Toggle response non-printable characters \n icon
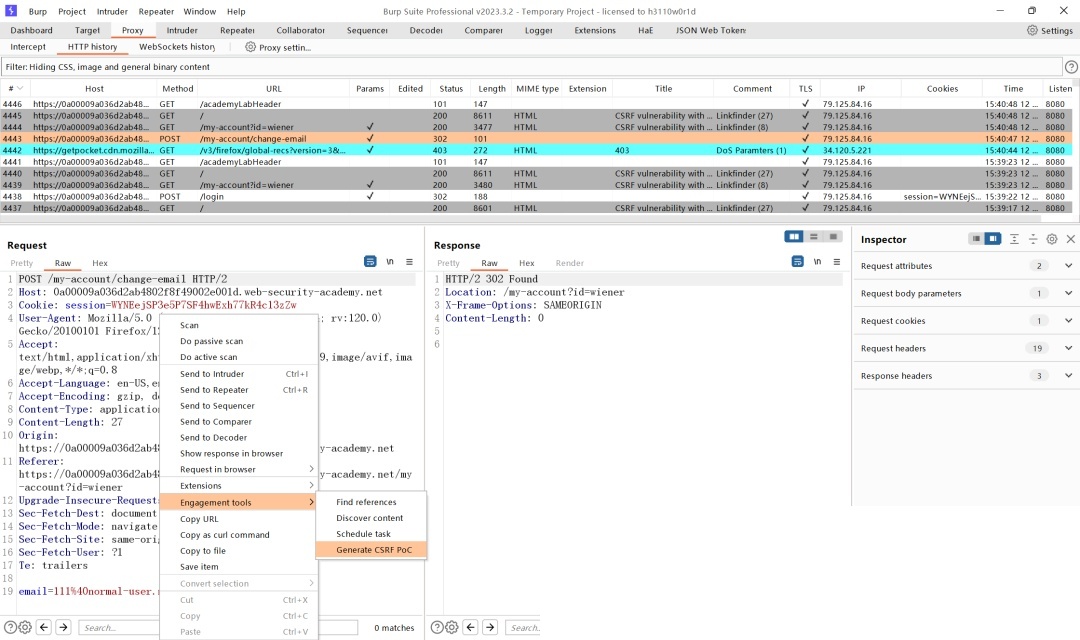This screenshot has height=640, width=1080. click(x=817, y=262)
